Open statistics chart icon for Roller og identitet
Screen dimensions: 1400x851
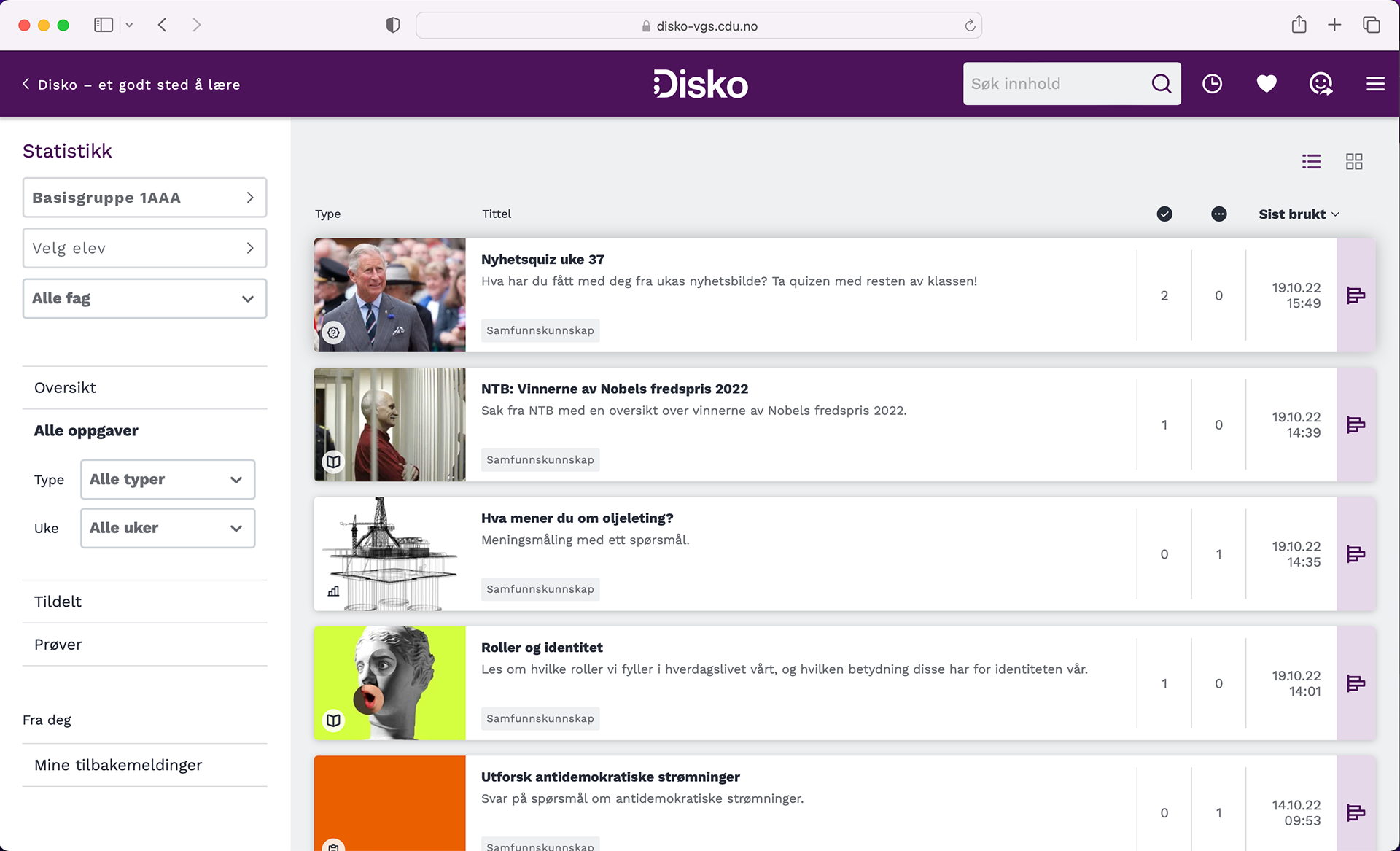[x=1356, y=683]
